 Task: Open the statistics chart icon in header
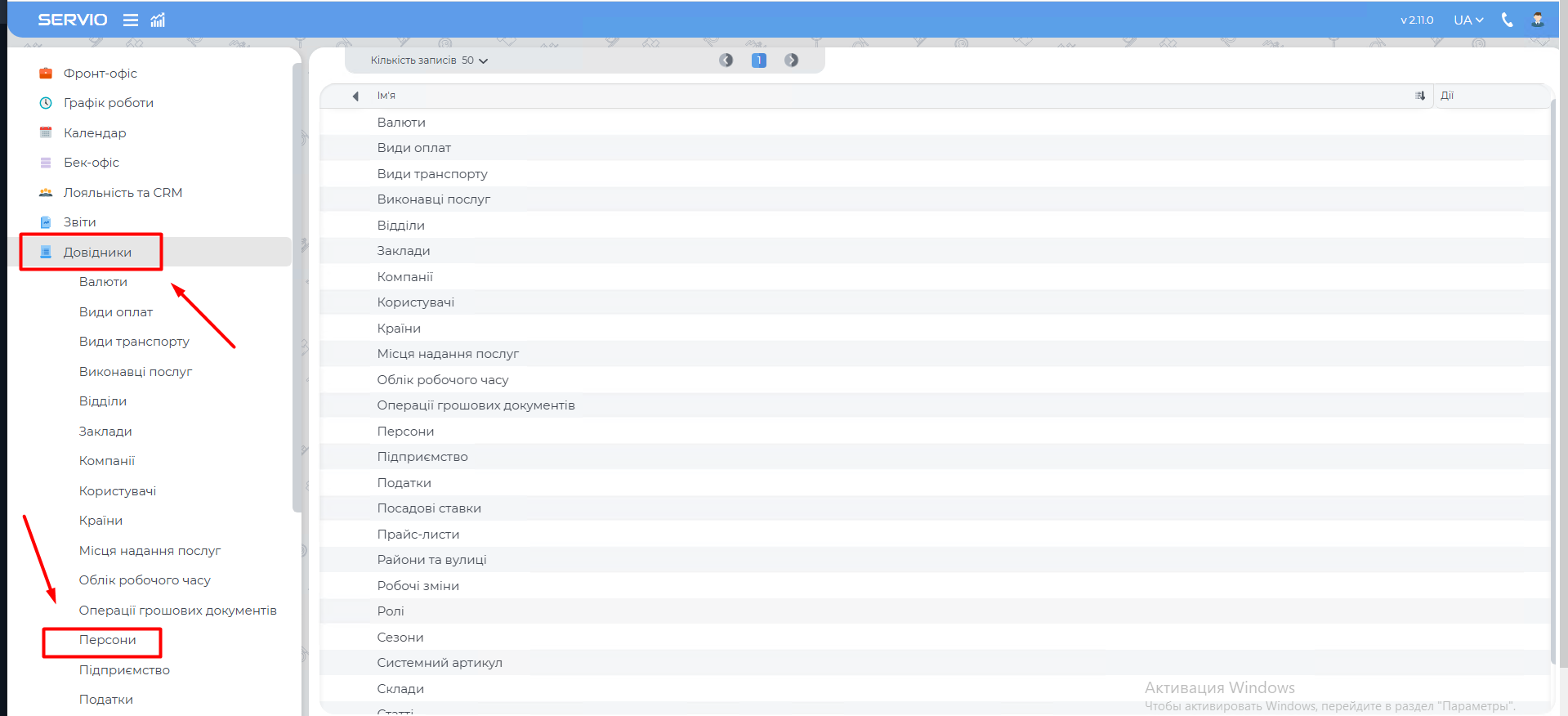(158, 20)
